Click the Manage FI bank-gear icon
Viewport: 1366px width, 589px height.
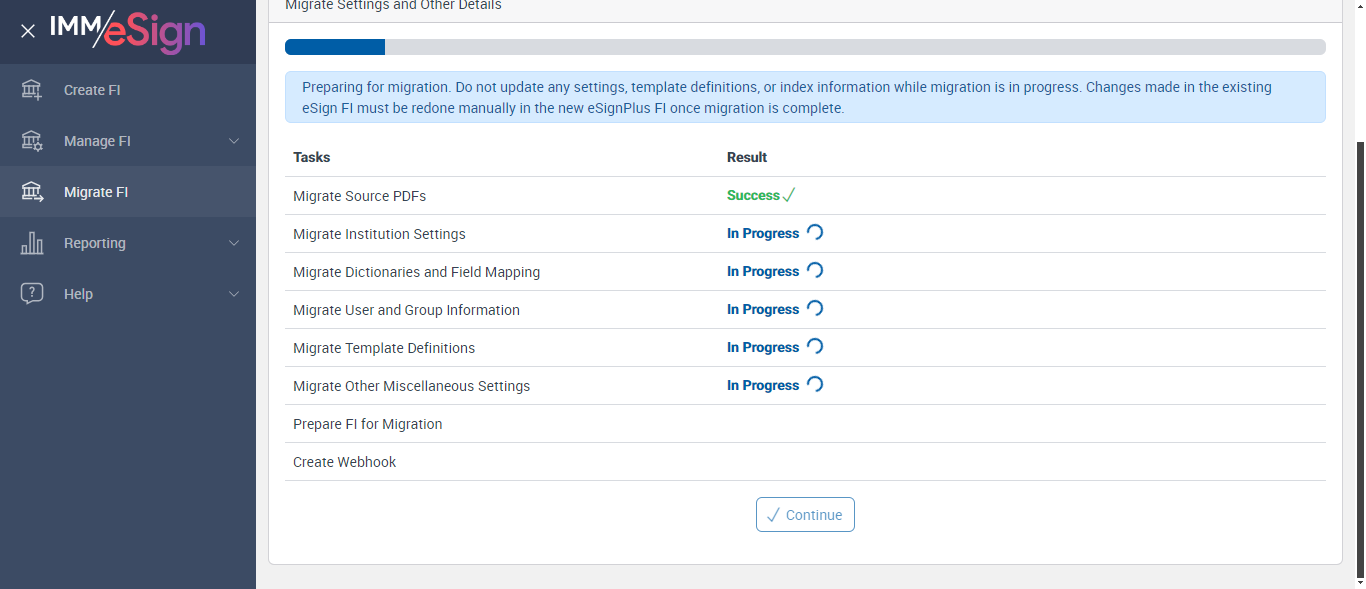pyautogui.click(x=32, y=141)
